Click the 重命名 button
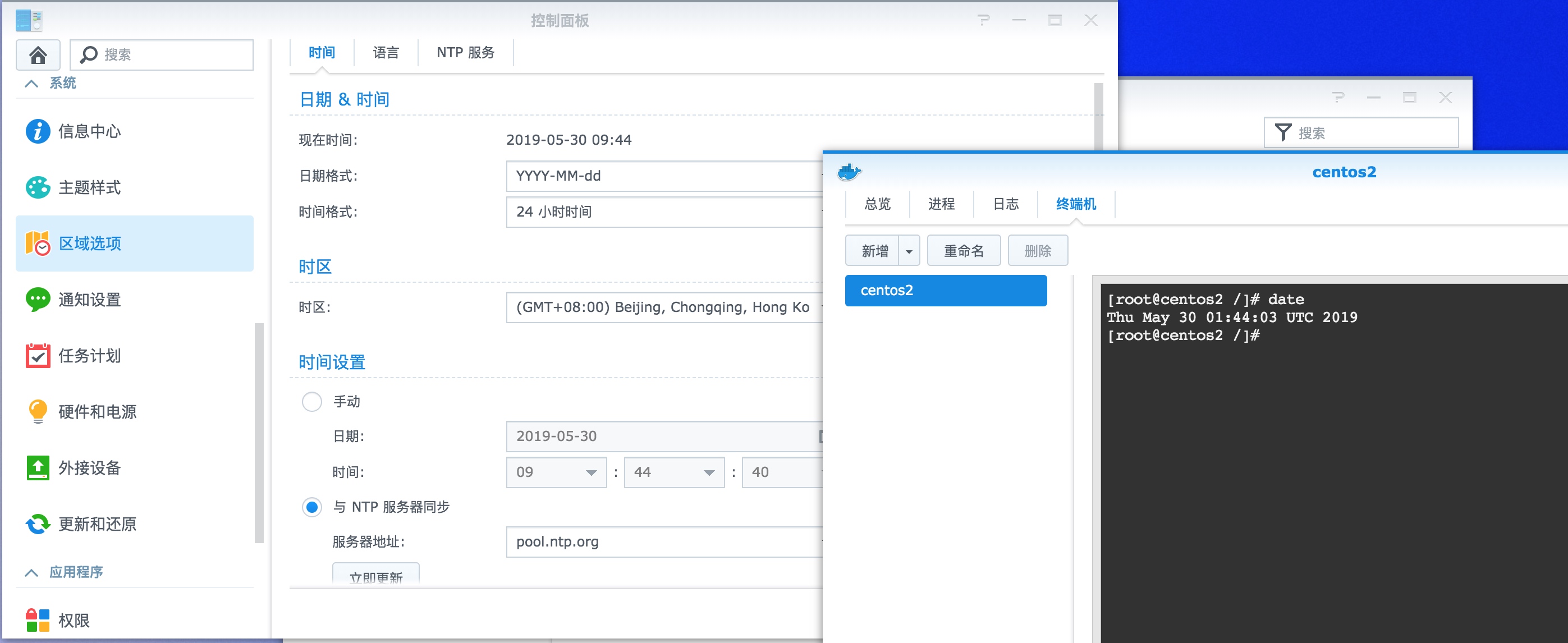 [964, 251]
